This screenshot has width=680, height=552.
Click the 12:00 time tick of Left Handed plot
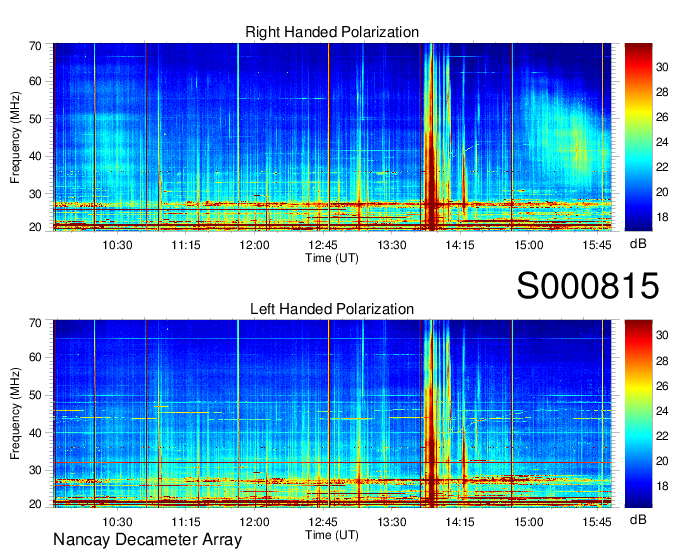(254, 522)
